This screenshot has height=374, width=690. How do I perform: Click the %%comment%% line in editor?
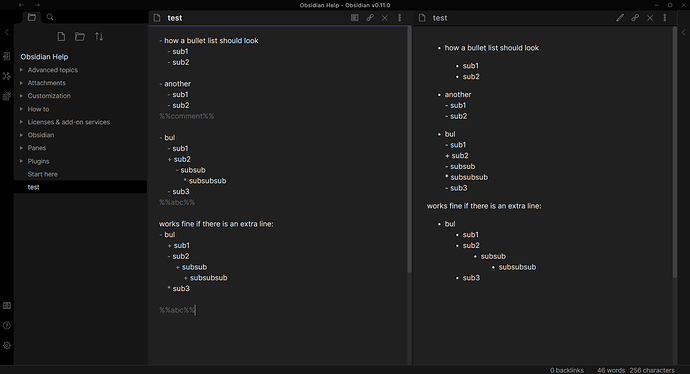pos(187,116)
